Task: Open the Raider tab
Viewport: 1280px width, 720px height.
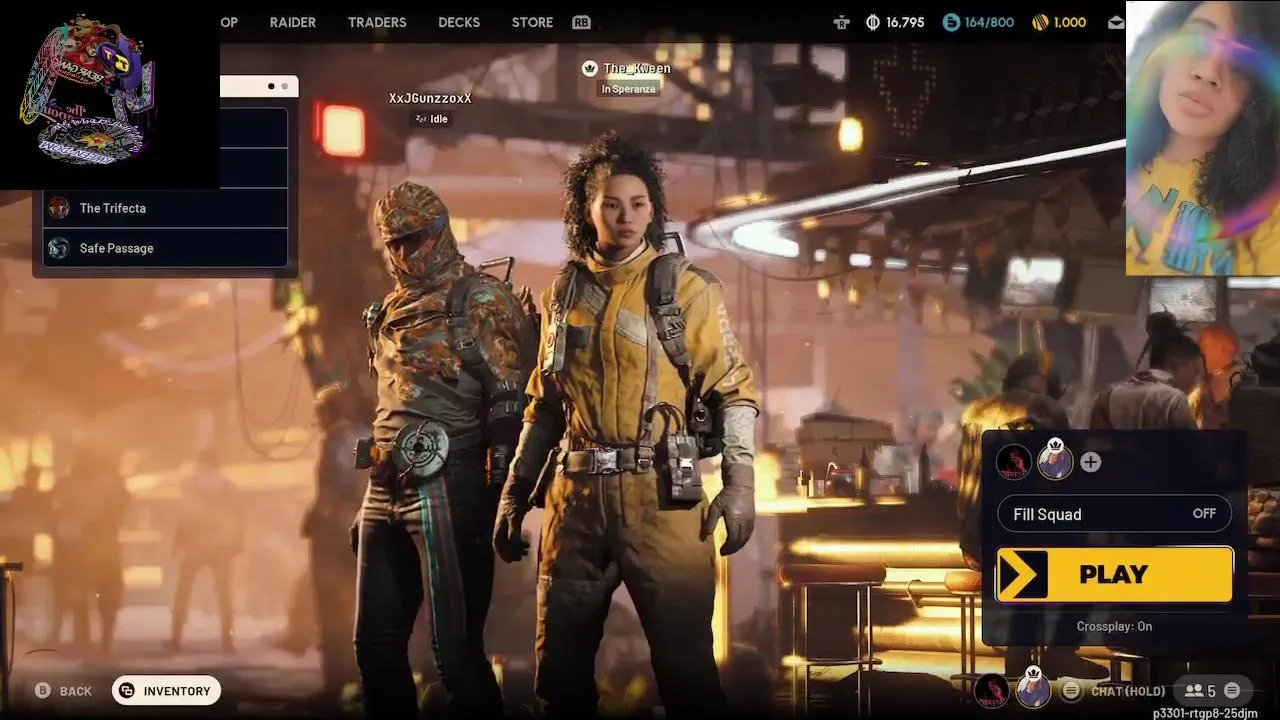Action: pos(292,22)
